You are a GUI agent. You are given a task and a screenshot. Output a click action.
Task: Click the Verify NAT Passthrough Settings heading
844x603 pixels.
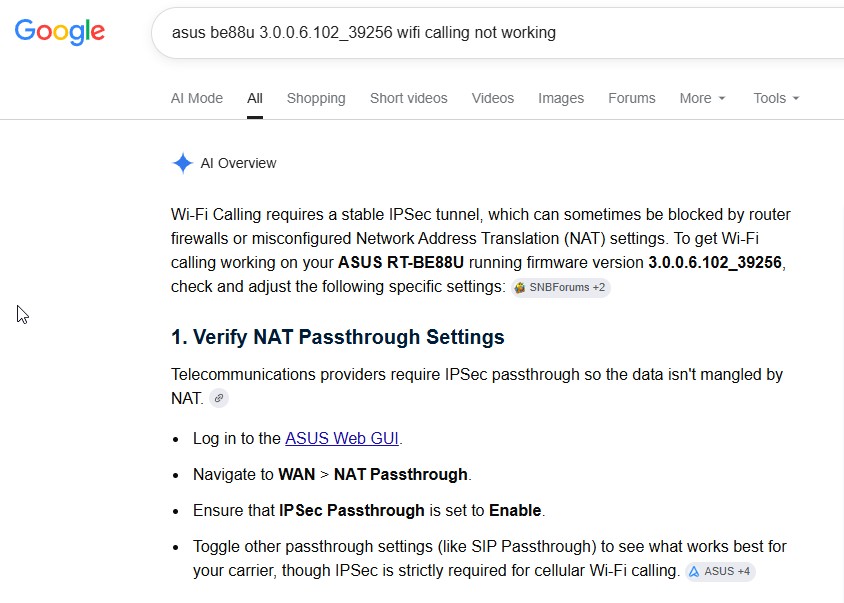coord(337,337)
